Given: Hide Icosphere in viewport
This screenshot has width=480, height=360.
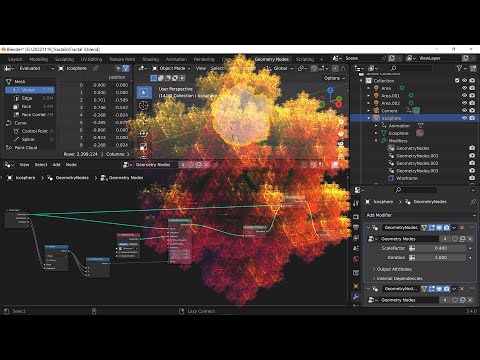Looking at the screenshot, I should coord(464,118).
